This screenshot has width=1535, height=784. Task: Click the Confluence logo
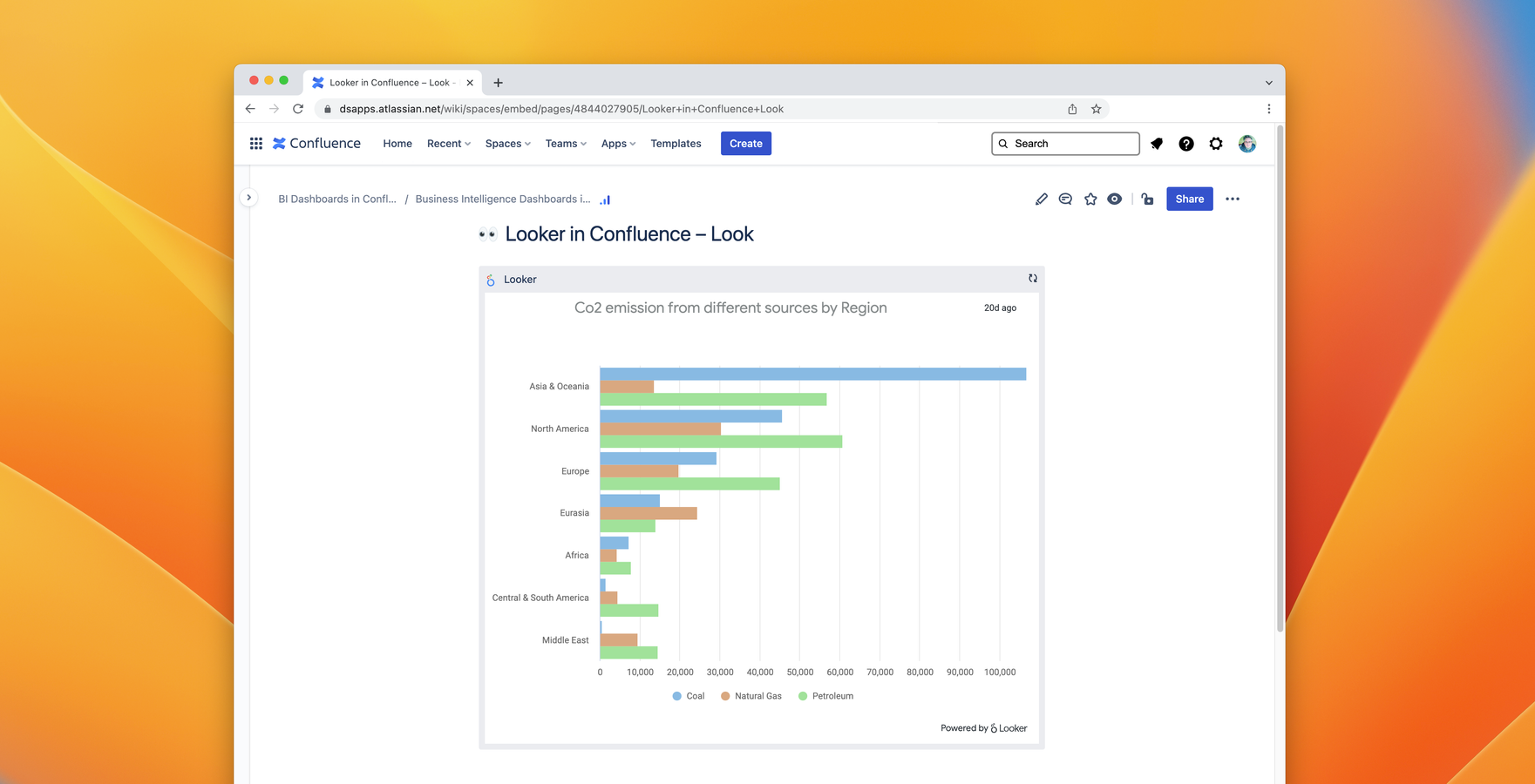pyautogui.click(x=316, y=144)
